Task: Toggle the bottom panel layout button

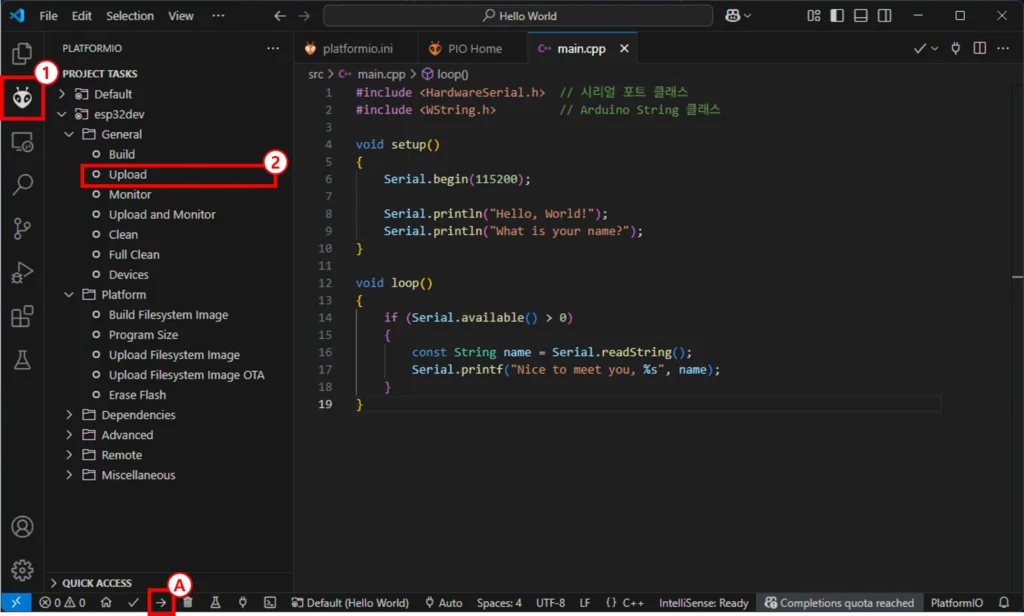Action: tap(860, 16)
